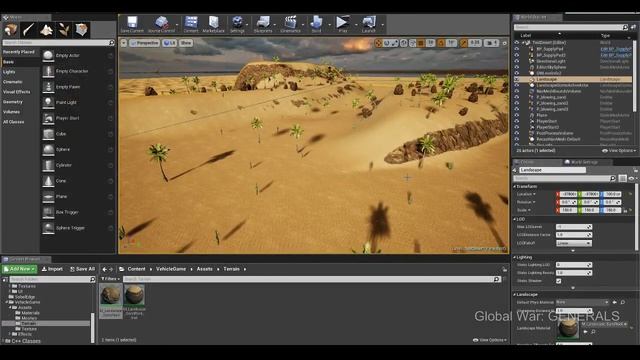Select the Empty Actor icon
The height and width of the screenshot is (360, 640).
(48, 56)
